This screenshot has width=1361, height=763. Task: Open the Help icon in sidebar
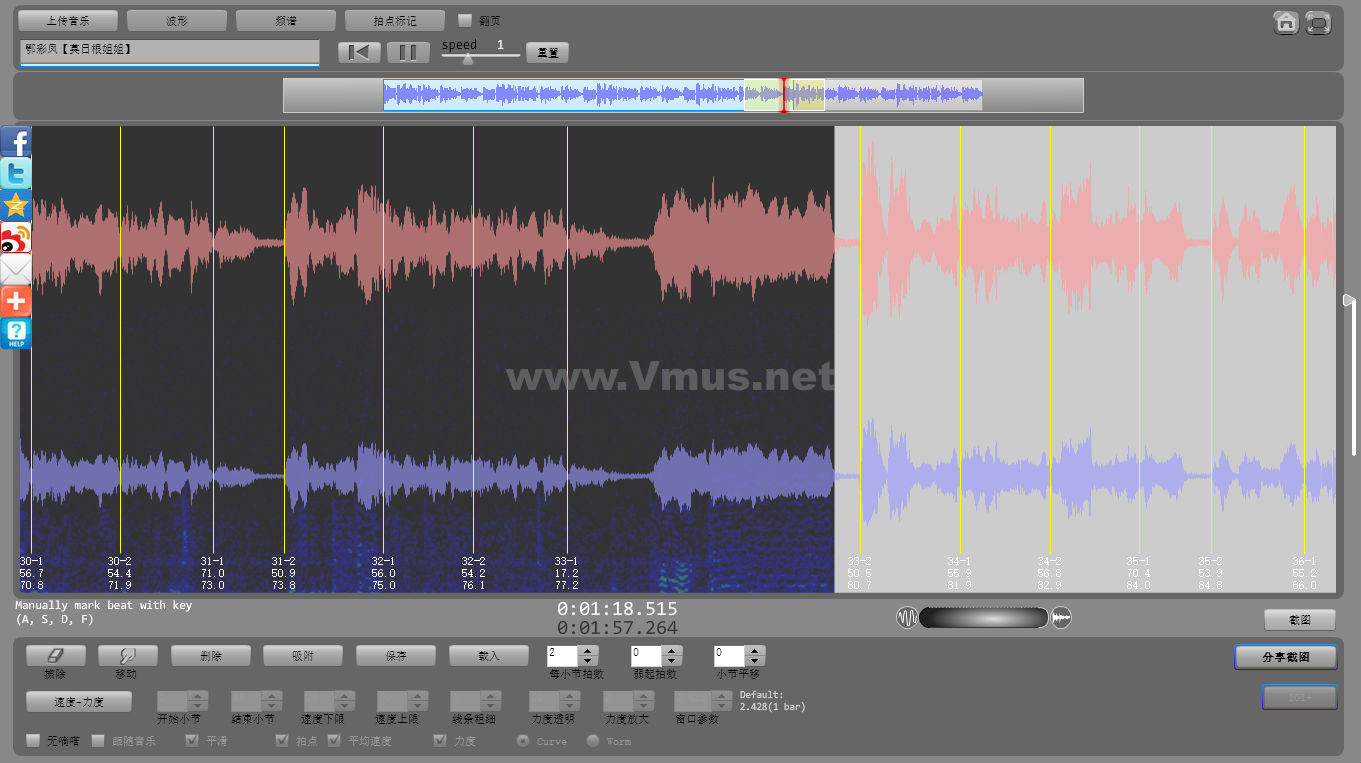pos(16,333)
